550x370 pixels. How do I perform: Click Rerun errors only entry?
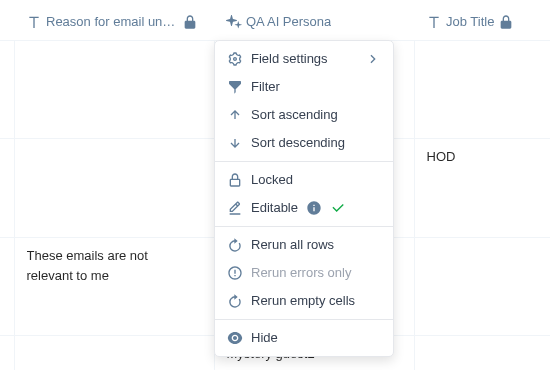(304, 273)
